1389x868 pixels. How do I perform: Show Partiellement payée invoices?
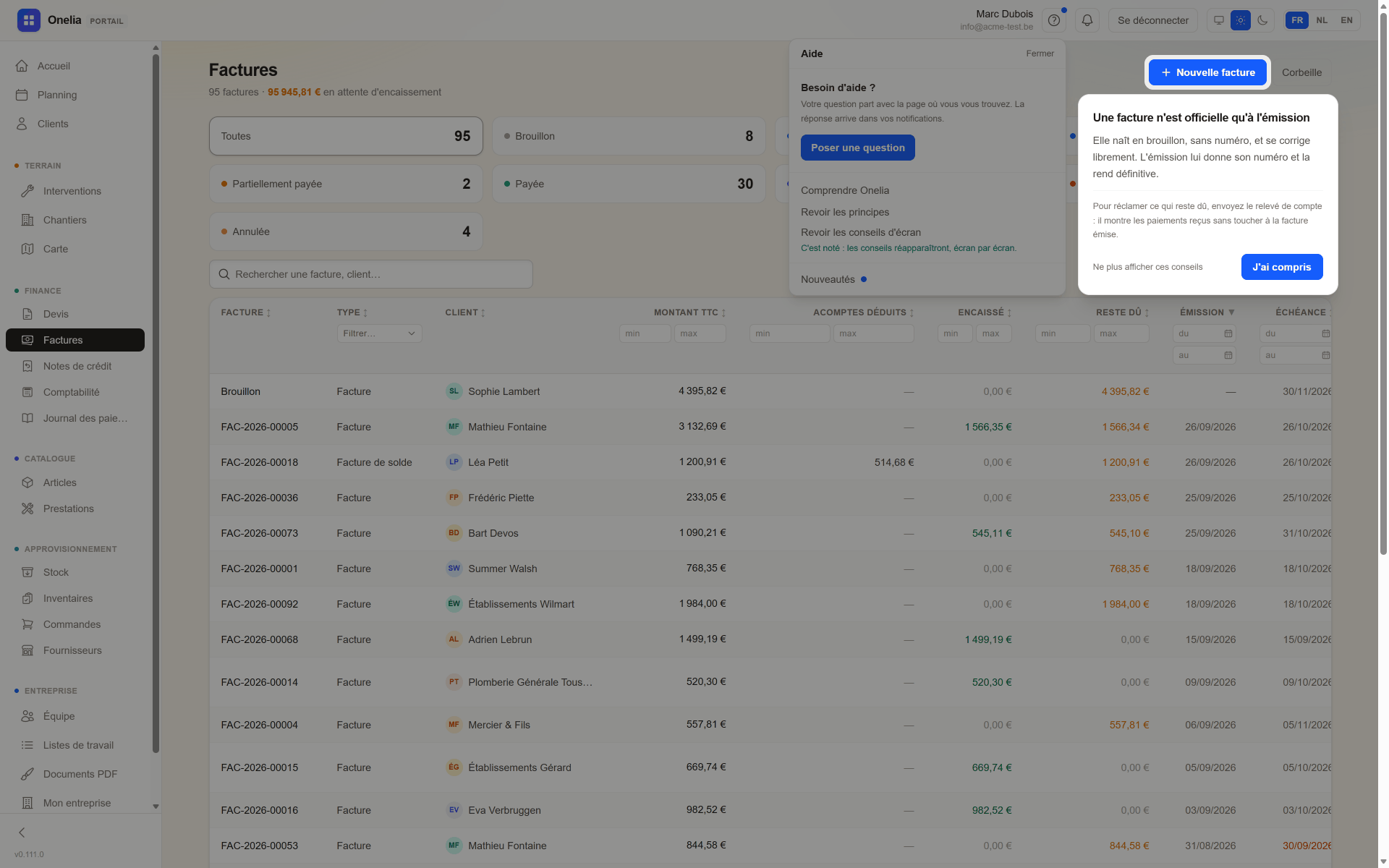(346, 184)
